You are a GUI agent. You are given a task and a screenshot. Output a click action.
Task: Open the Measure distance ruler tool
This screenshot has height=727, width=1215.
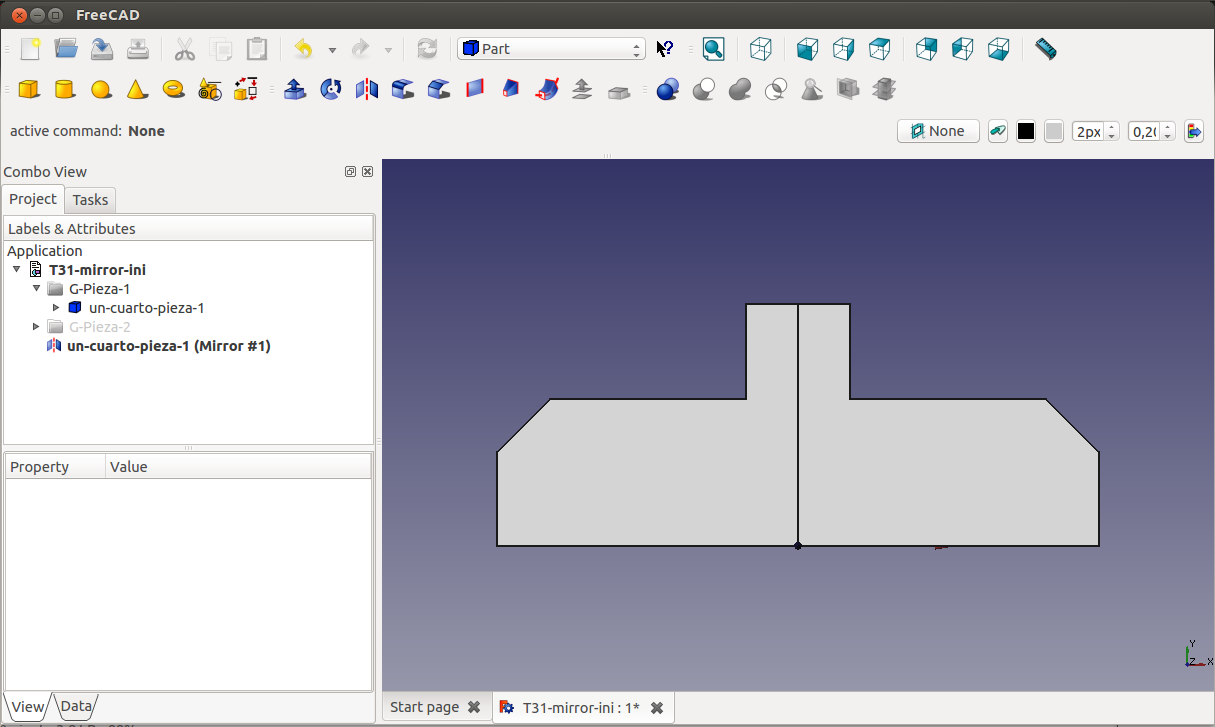click(1045, 49)
